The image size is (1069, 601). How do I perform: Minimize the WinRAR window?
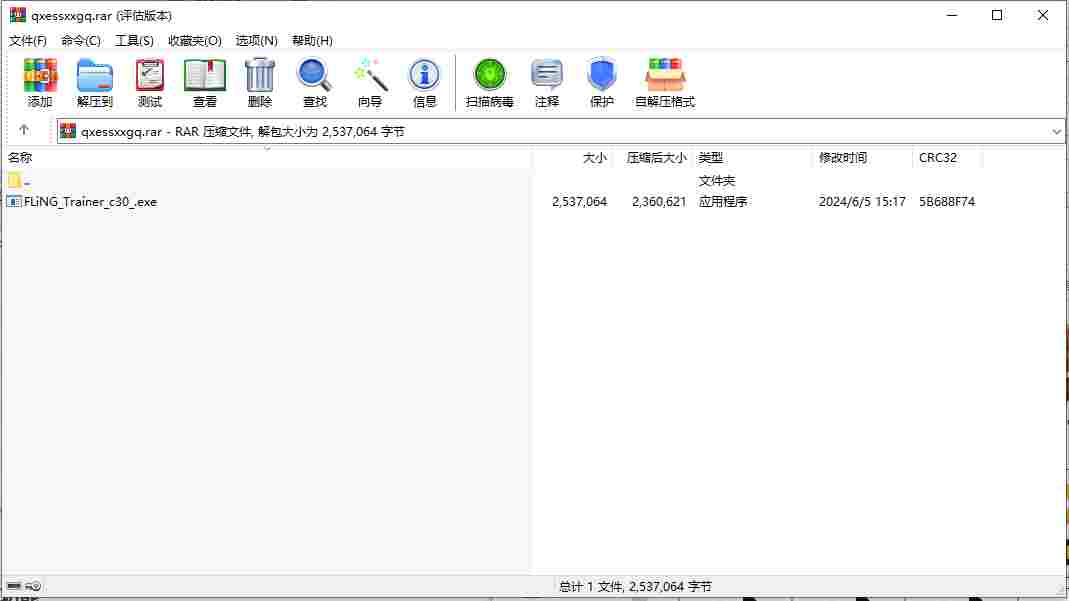[x=952, y=15]
